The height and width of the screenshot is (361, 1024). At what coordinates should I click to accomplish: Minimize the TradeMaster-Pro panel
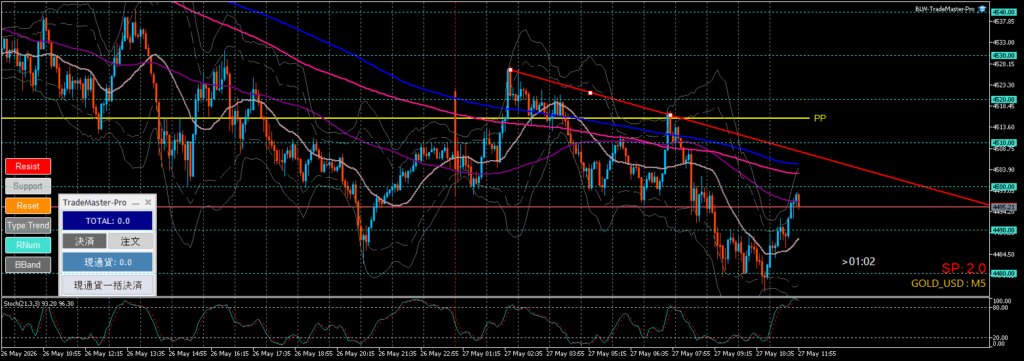pyautogui.click(x=136, y=203)
